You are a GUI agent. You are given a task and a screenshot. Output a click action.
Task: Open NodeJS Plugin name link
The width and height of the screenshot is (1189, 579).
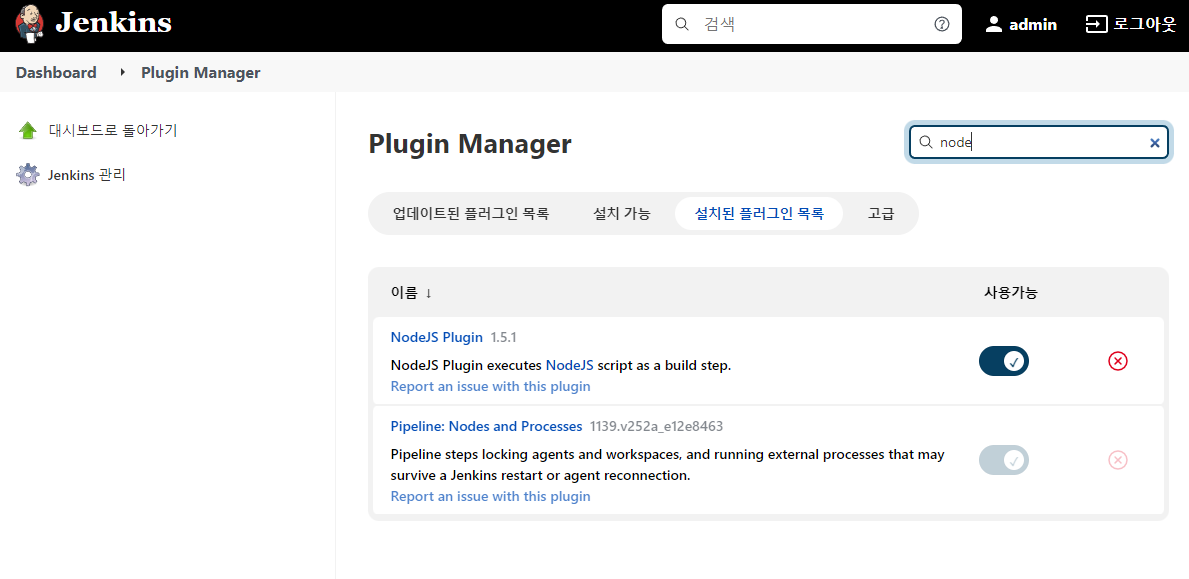437,337
